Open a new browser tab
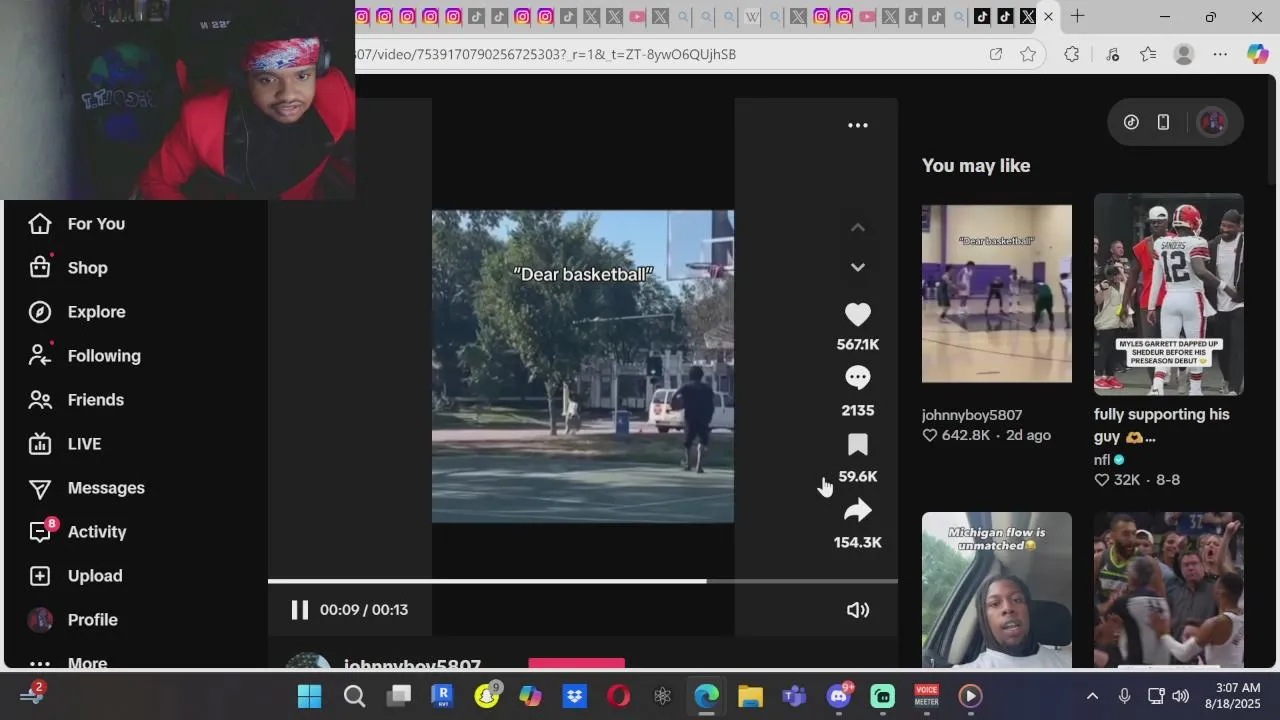This screenshot has width=1280, height=720. coord(1077,16)
